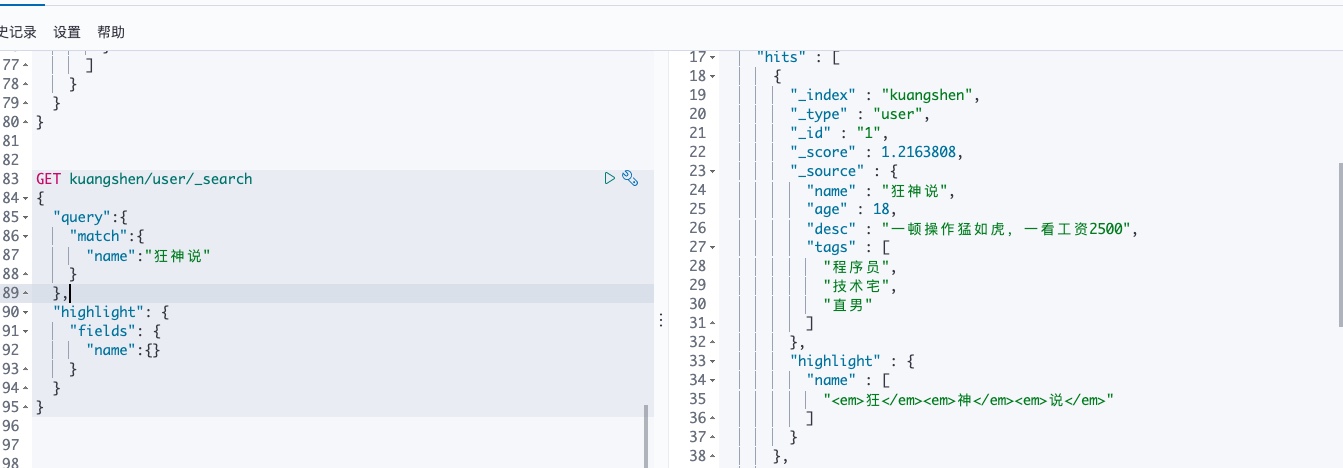The height and width of the screenshot is (468, 1343).
Task: Click the pane resize divider handle
Action: click(660, 319)
